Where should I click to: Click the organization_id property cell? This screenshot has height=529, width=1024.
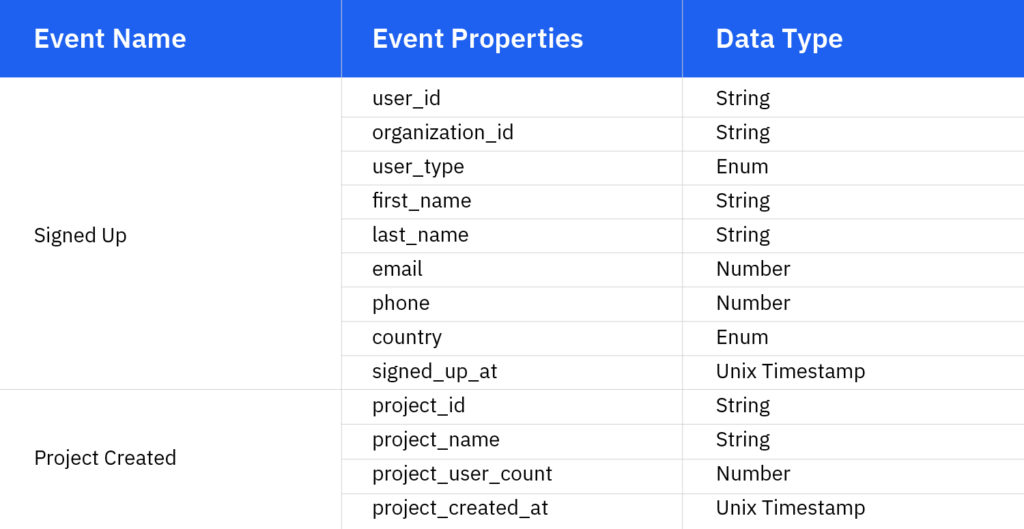[442, 132]
